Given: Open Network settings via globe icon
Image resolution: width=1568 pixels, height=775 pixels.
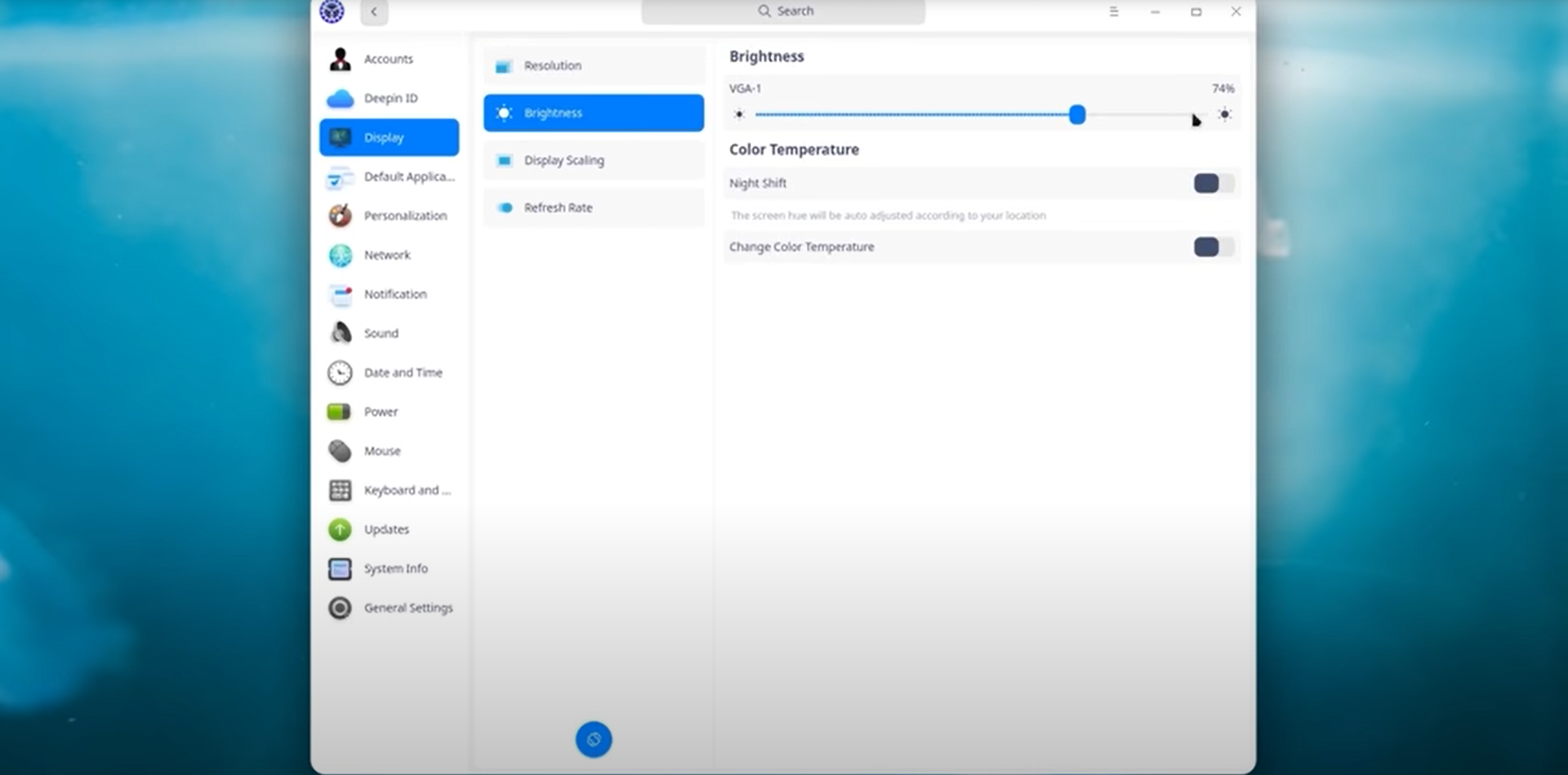Looking at the screenshot, I should (339, 255).
